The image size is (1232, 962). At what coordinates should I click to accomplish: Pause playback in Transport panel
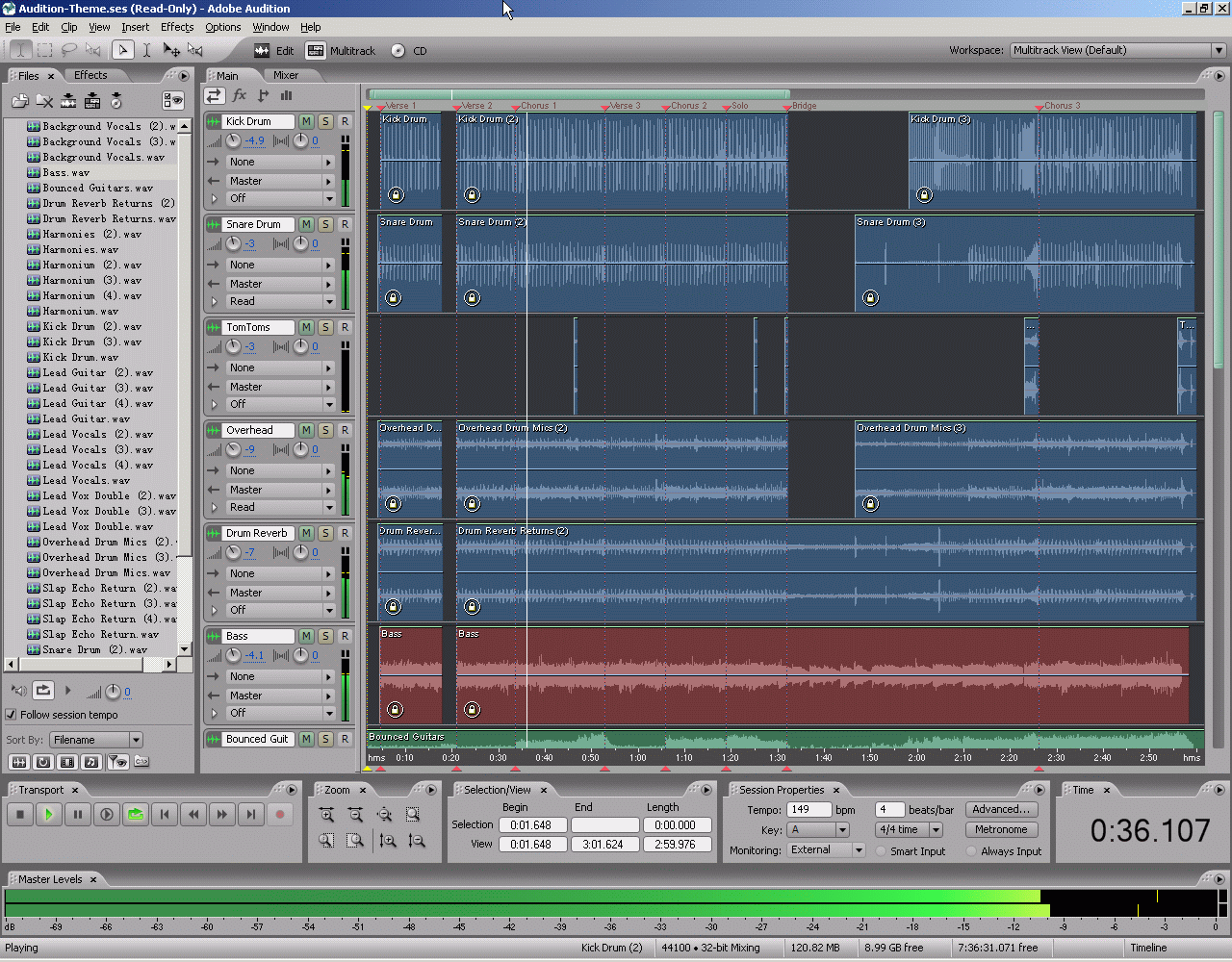[x=78, y=815]
